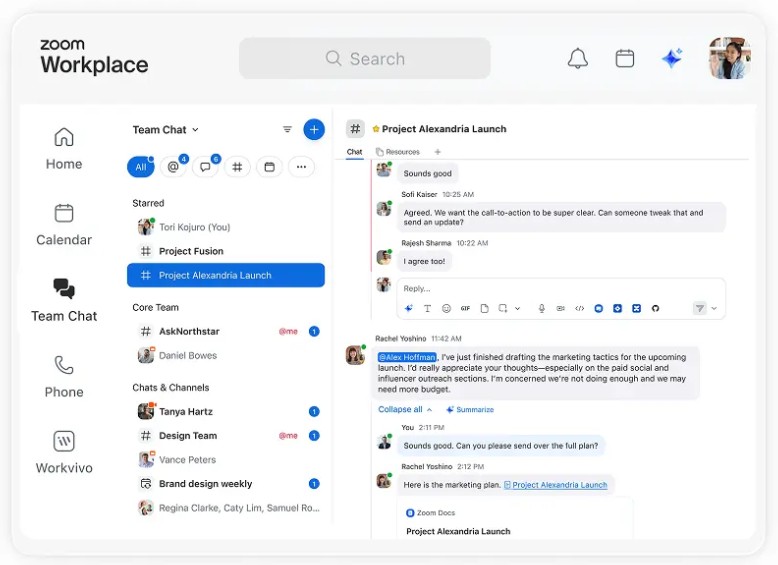Launch the AI Companion sparkle icon
This screenshot has width=778, height=565.
coord(672,59)
